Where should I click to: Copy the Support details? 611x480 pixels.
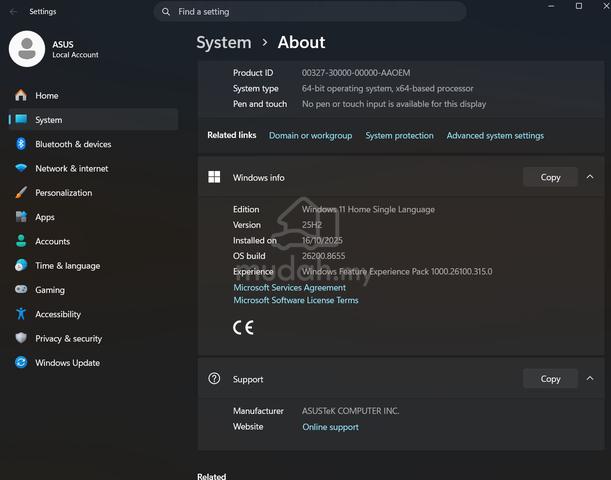pyautogui.click(x=550, y=379)
